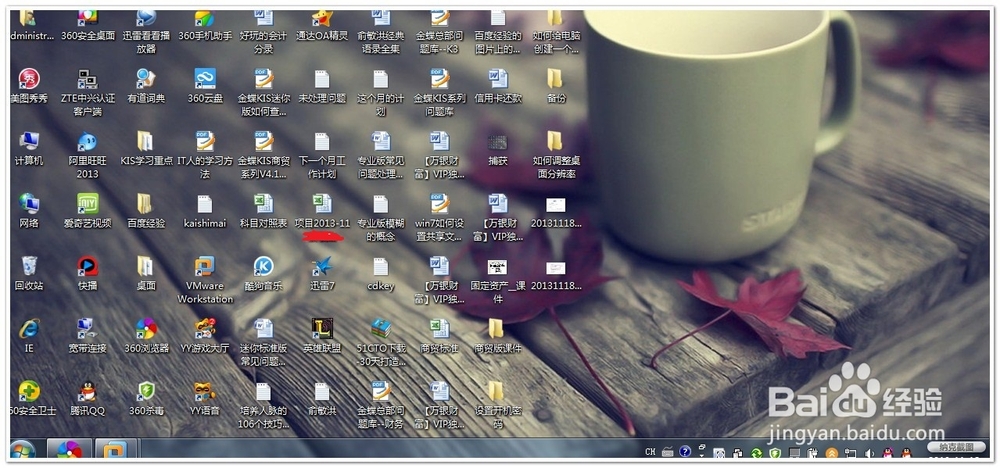Open the 酷狗音乐 shortcut

(x=263, y=274)
